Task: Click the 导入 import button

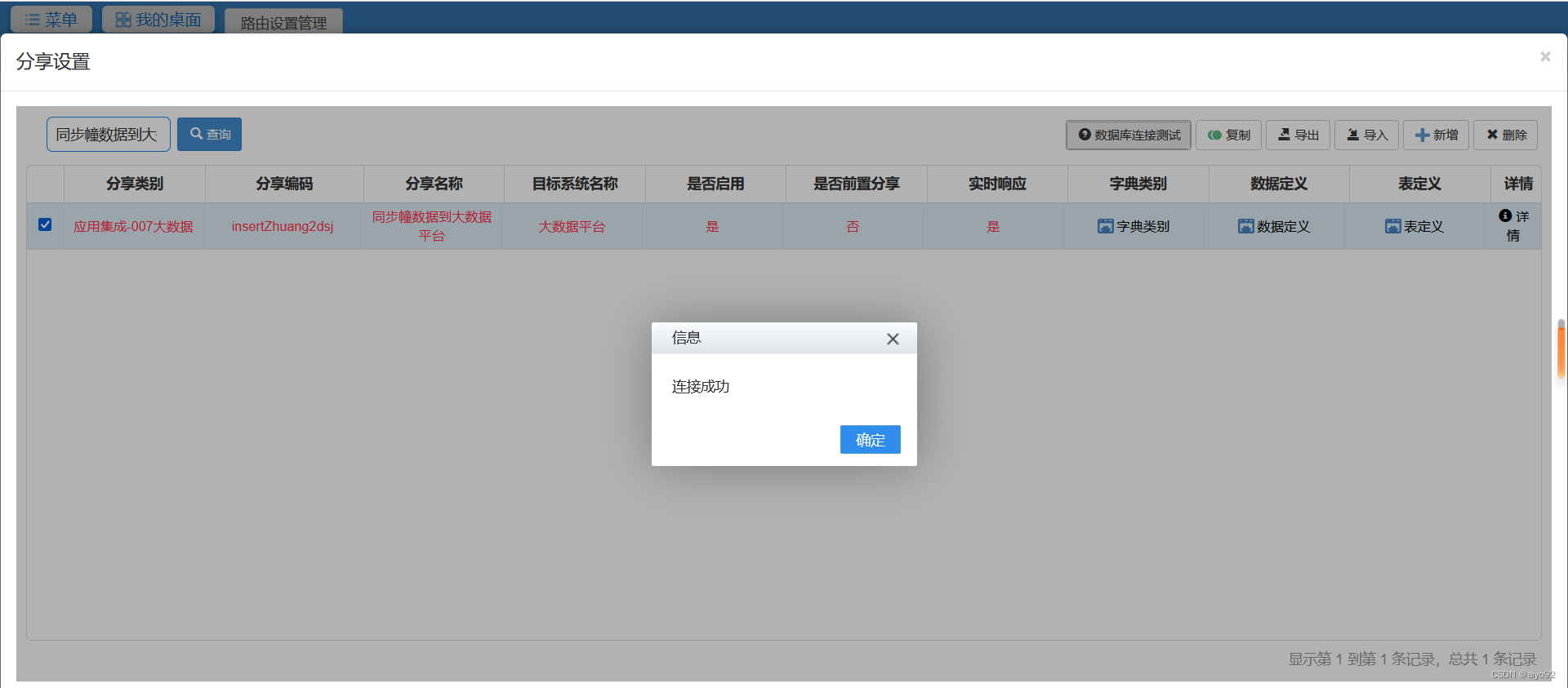Action: point(1367,135)
